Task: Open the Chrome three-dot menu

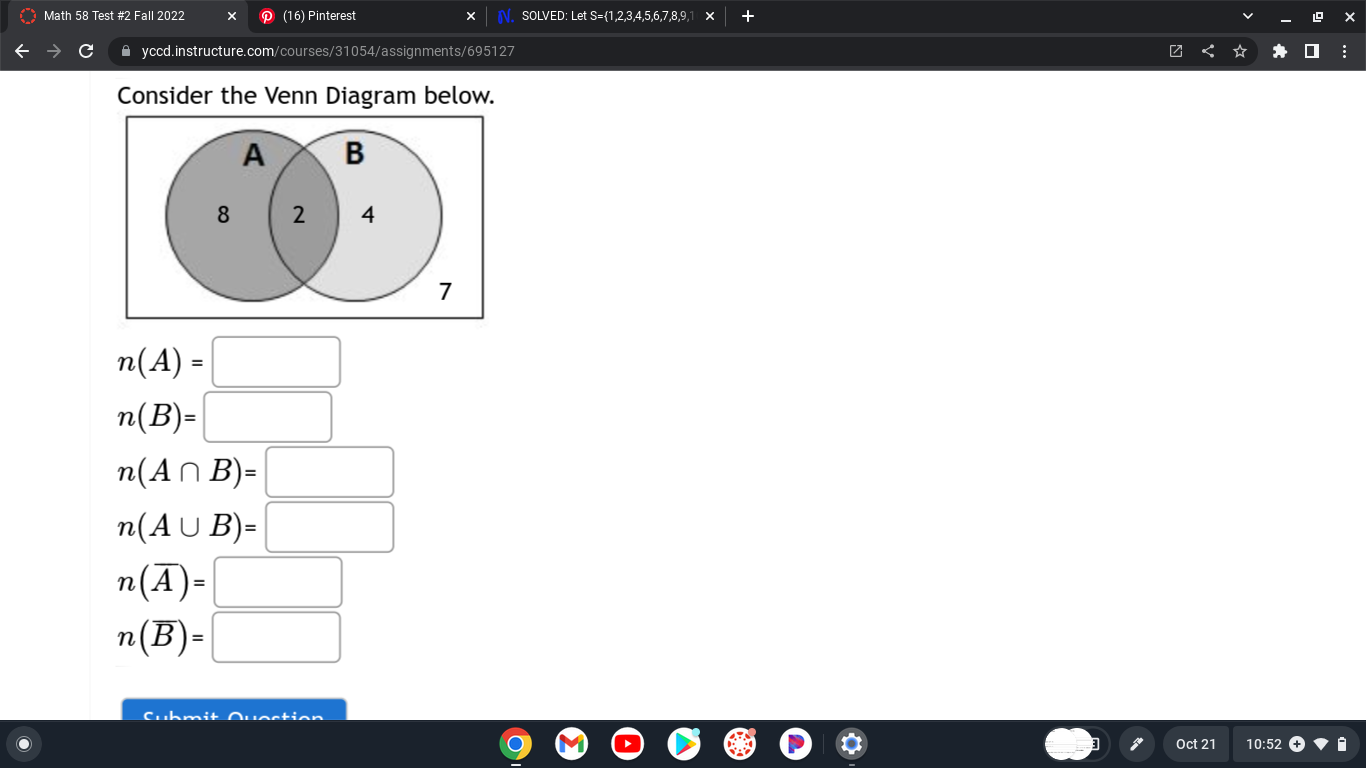Action: pos(1346,51)
